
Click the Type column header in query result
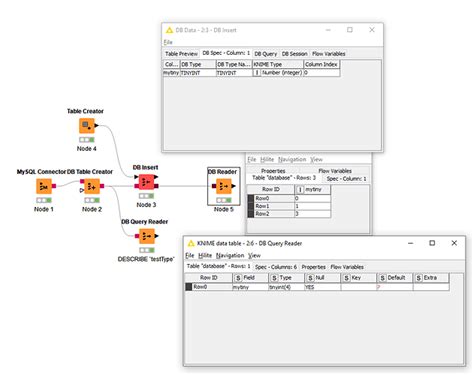coord(286,278)
